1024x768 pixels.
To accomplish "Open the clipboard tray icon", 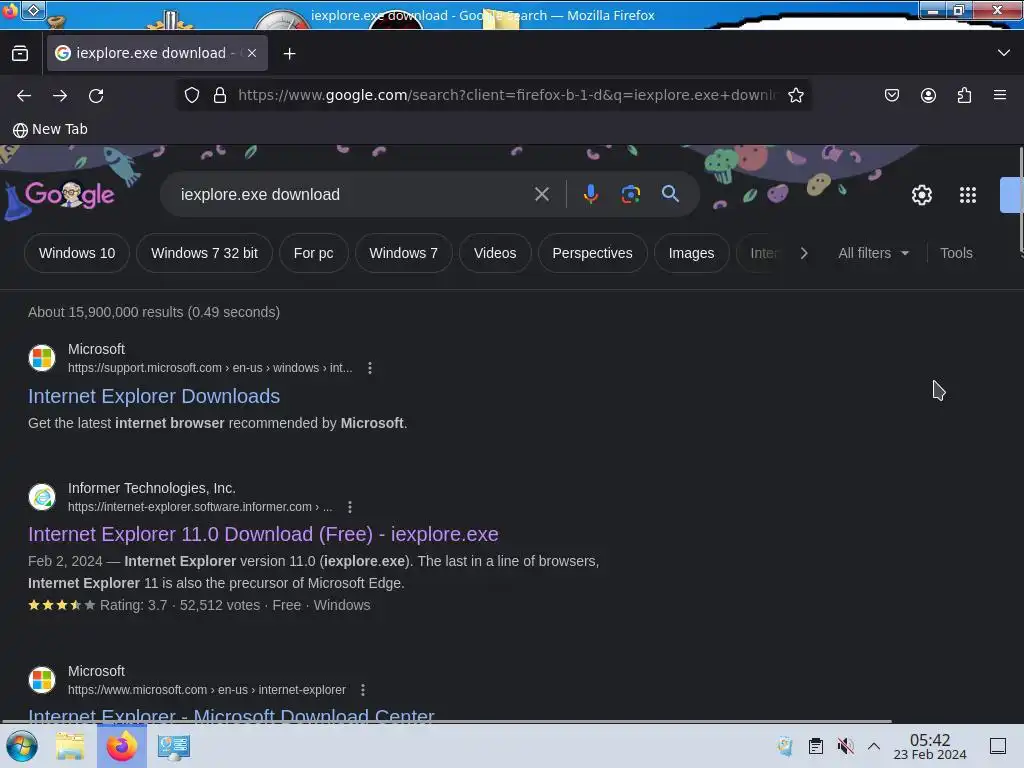I will (x=816, y=746).
